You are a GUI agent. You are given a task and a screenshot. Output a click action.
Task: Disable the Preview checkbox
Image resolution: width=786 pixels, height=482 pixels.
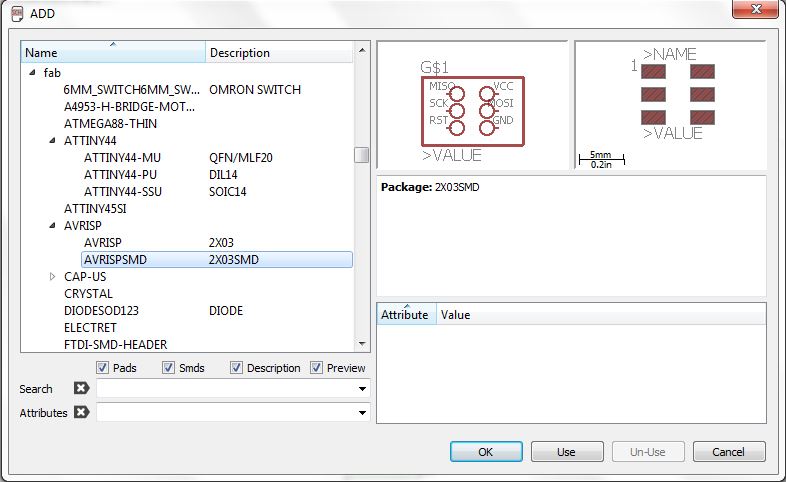click(x=316, y=367)
